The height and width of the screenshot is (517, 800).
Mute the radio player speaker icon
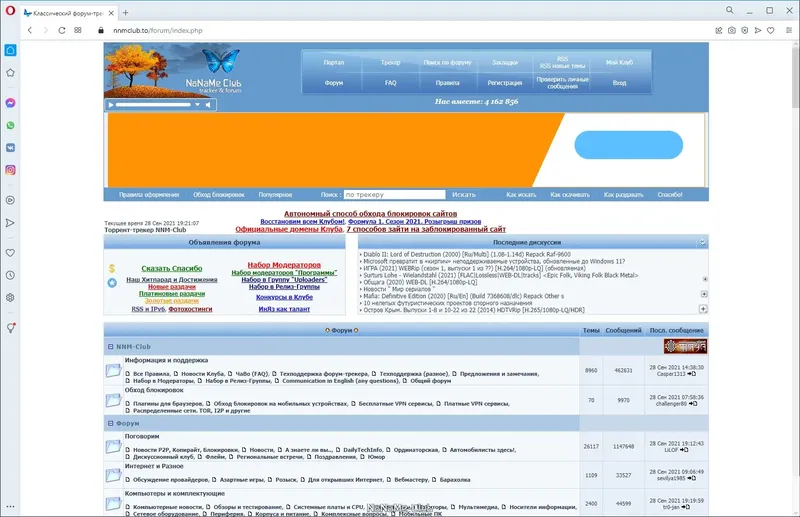[x=208, y=105]
